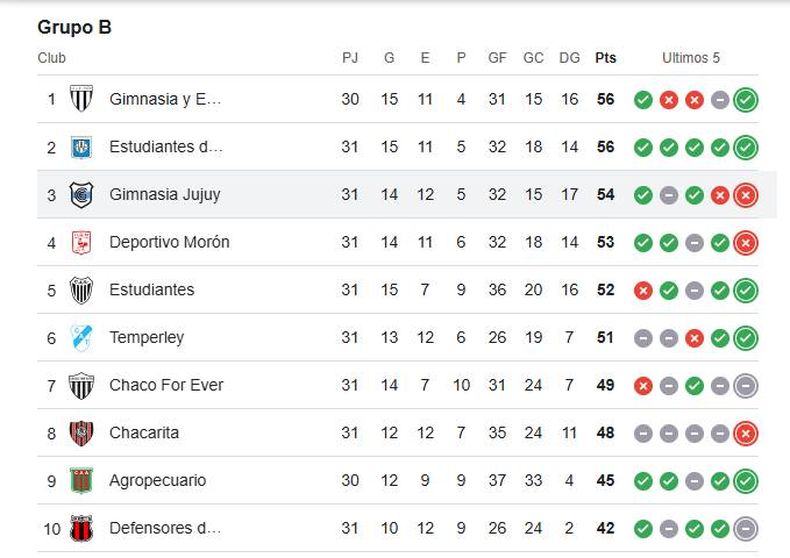Open the Chaco For Ever team link

pos(166,385)
